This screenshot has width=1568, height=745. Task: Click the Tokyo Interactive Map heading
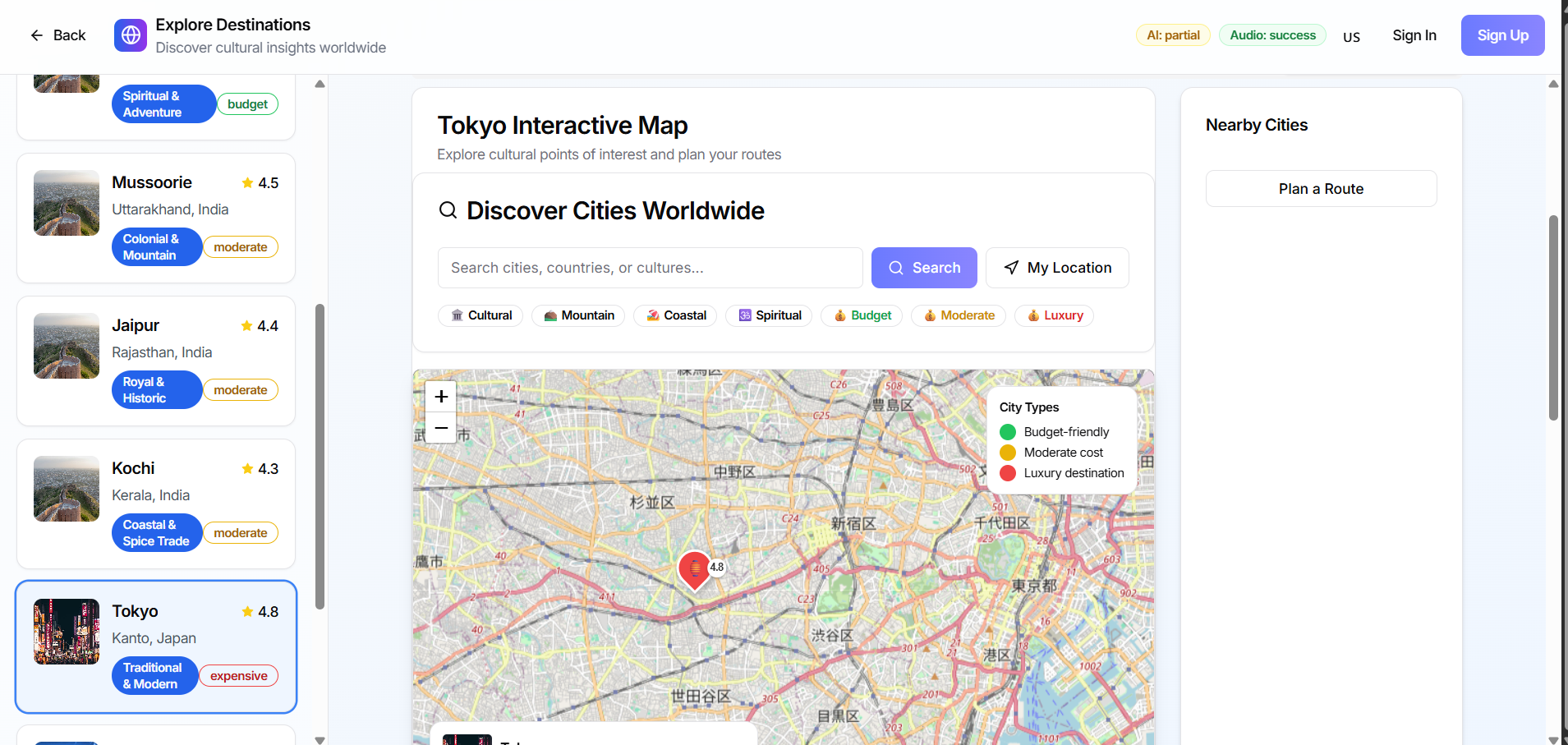[563, 125]
